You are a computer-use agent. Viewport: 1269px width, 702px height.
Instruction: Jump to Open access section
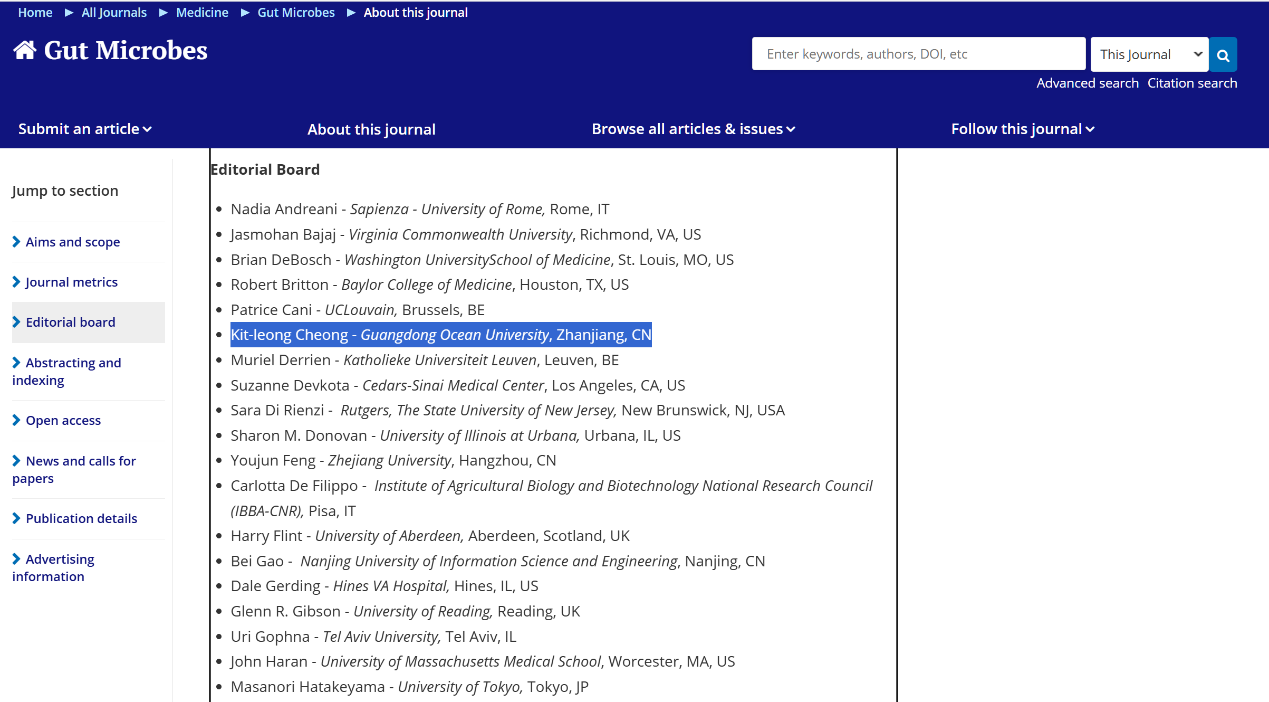(63, 420)
